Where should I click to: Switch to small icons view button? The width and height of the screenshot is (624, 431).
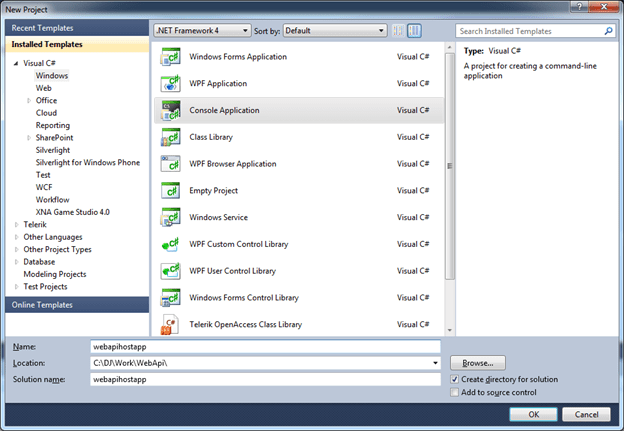coord(399,31)
